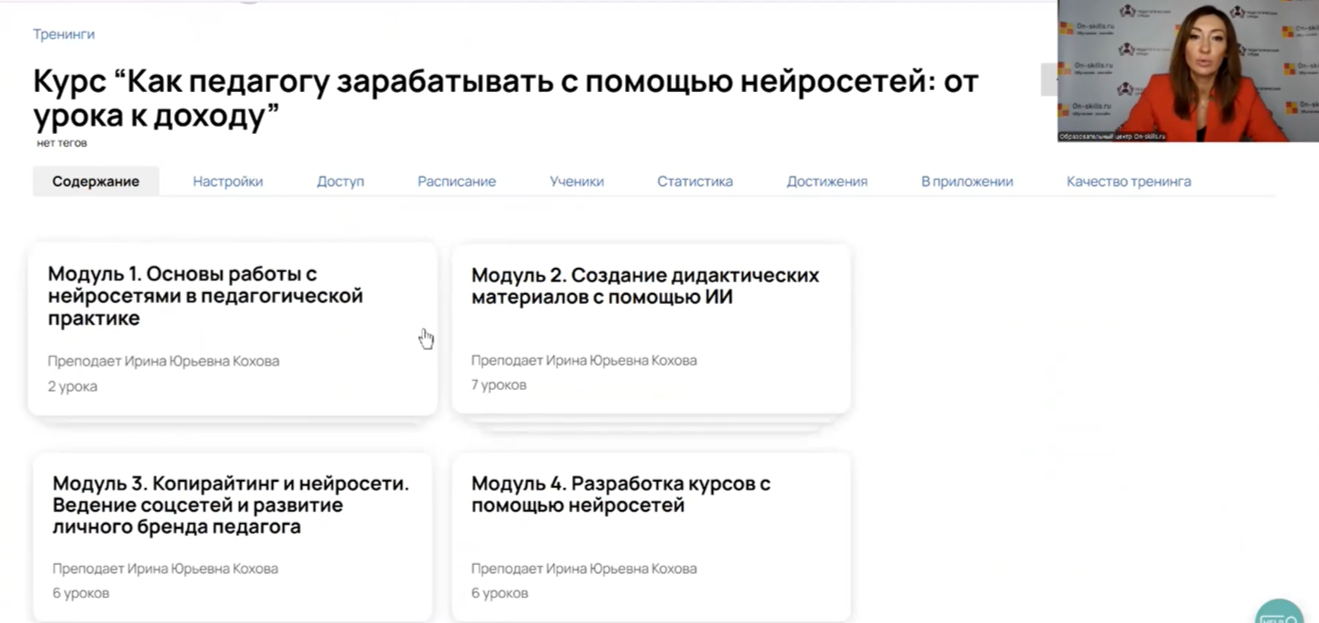The image size is (1319, 623).
Task: Select the Содержание tab
Action: click(96, 181)
